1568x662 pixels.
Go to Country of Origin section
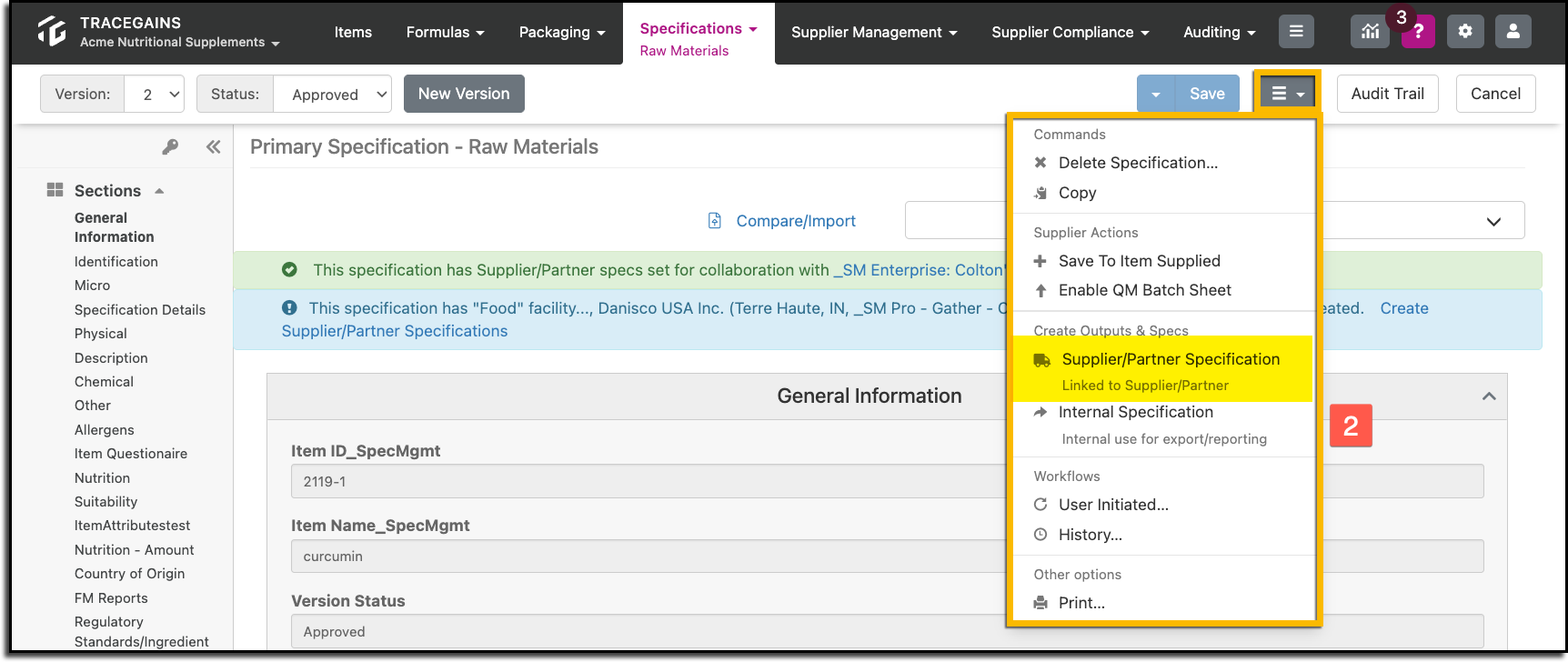click(x=130, y=574)
